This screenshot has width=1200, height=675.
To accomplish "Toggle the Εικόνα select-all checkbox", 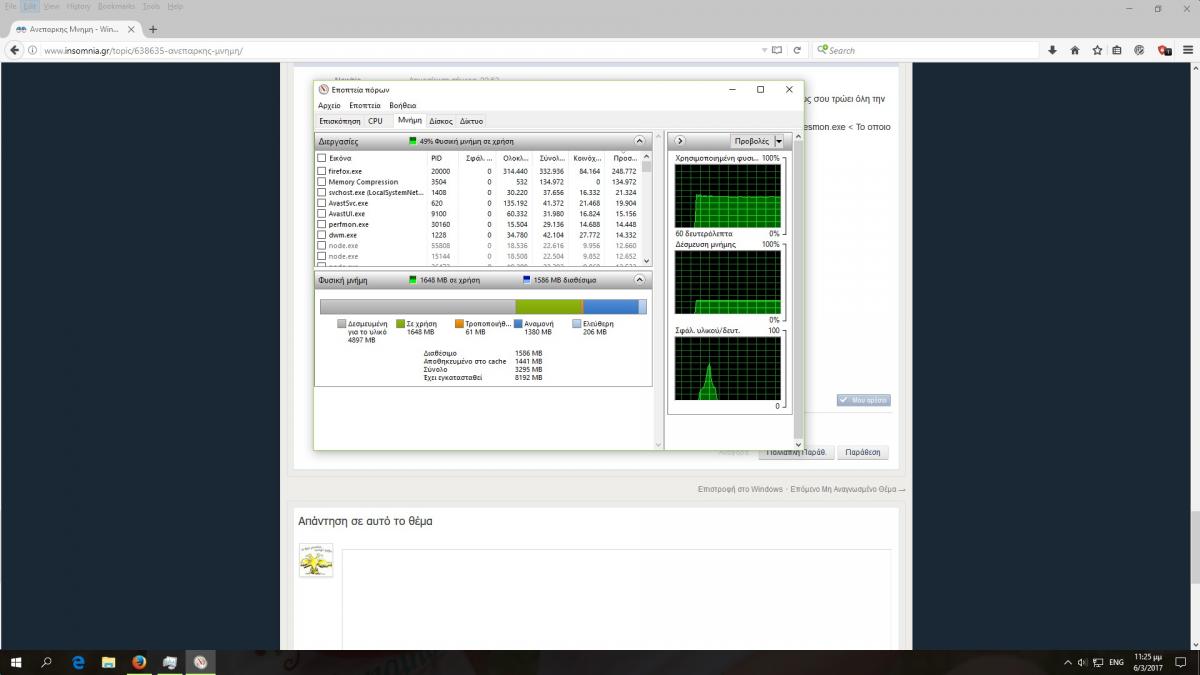I will [x=322, y=158].
